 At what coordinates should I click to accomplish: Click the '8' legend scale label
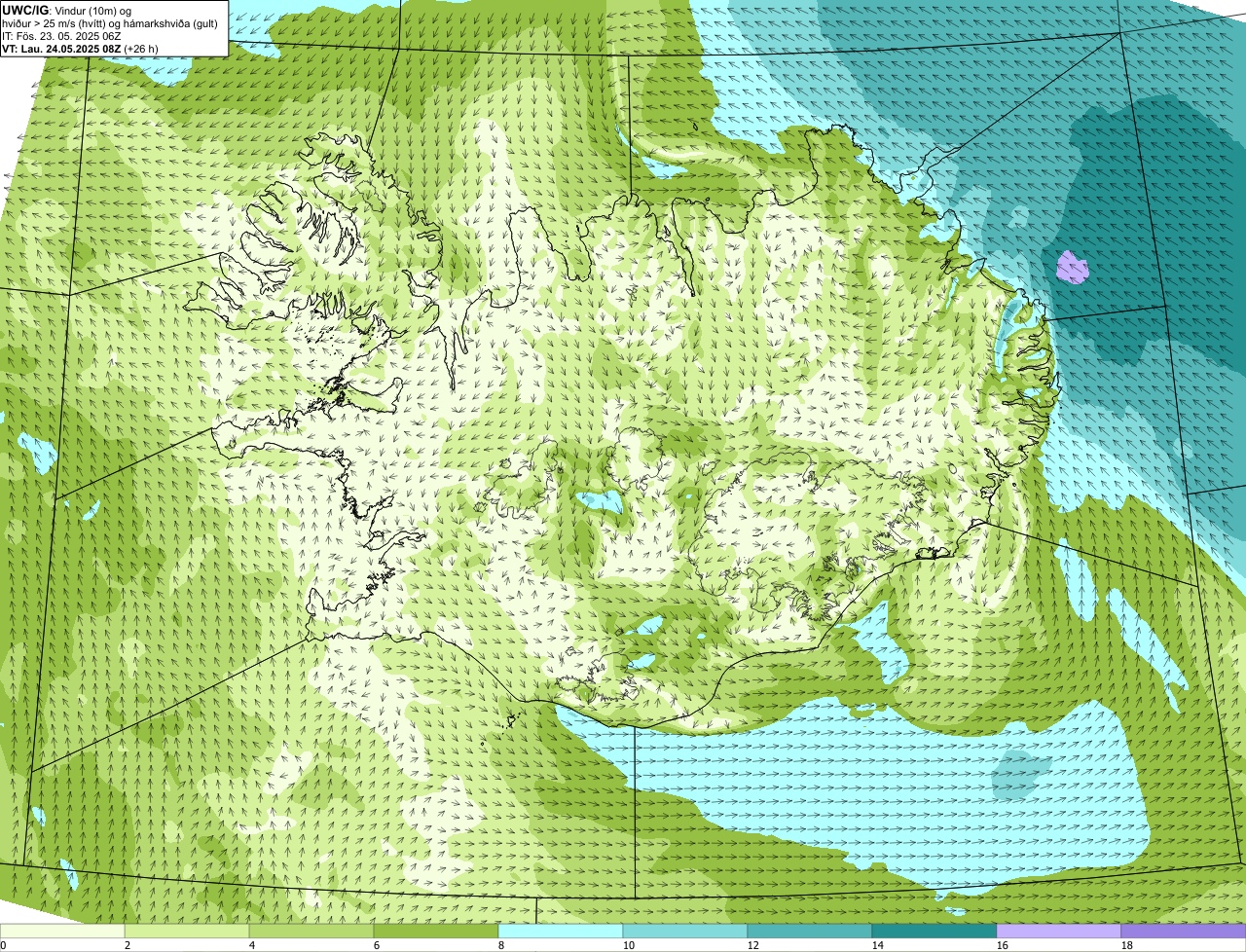pos(501,945)
